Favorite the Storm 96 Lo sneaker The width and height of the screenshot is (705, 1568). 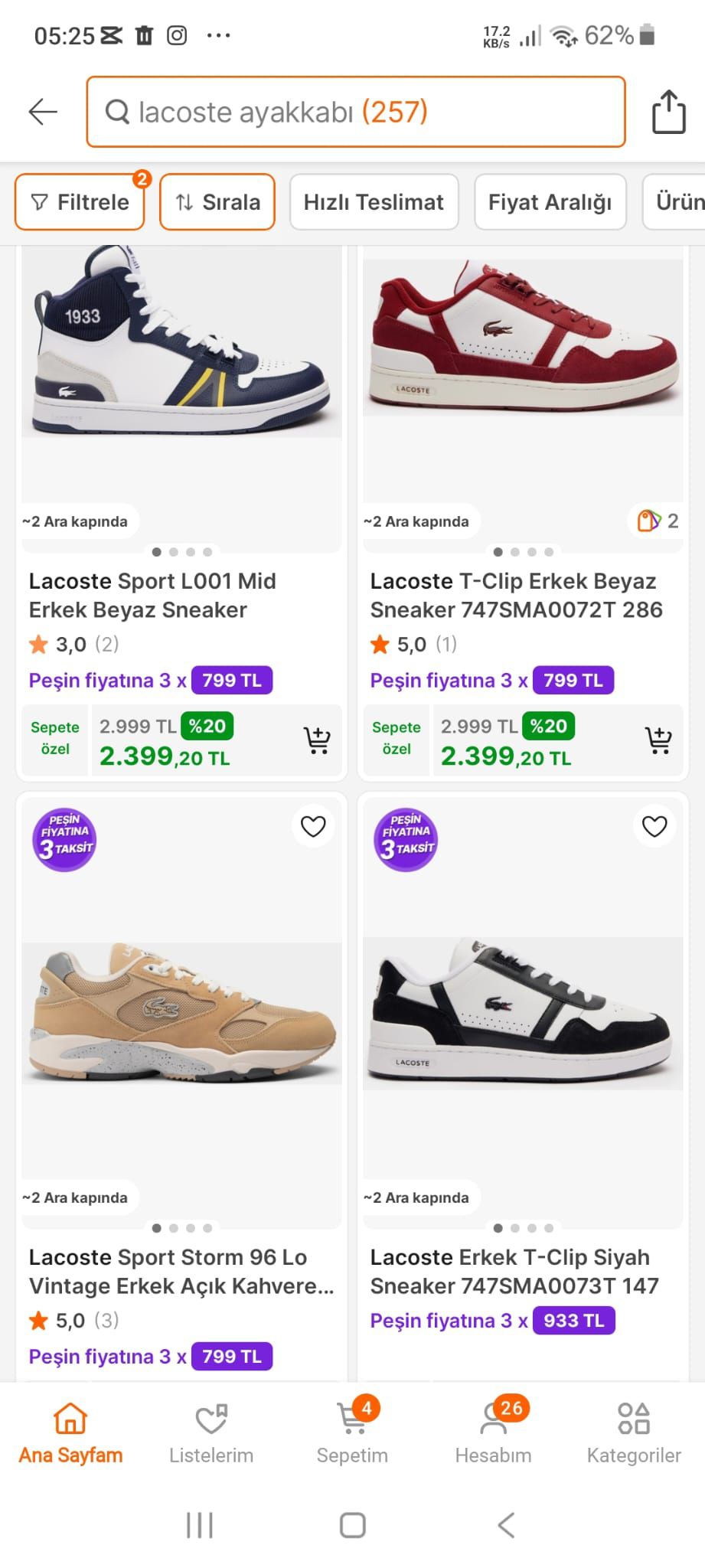[x=313, y=827]
